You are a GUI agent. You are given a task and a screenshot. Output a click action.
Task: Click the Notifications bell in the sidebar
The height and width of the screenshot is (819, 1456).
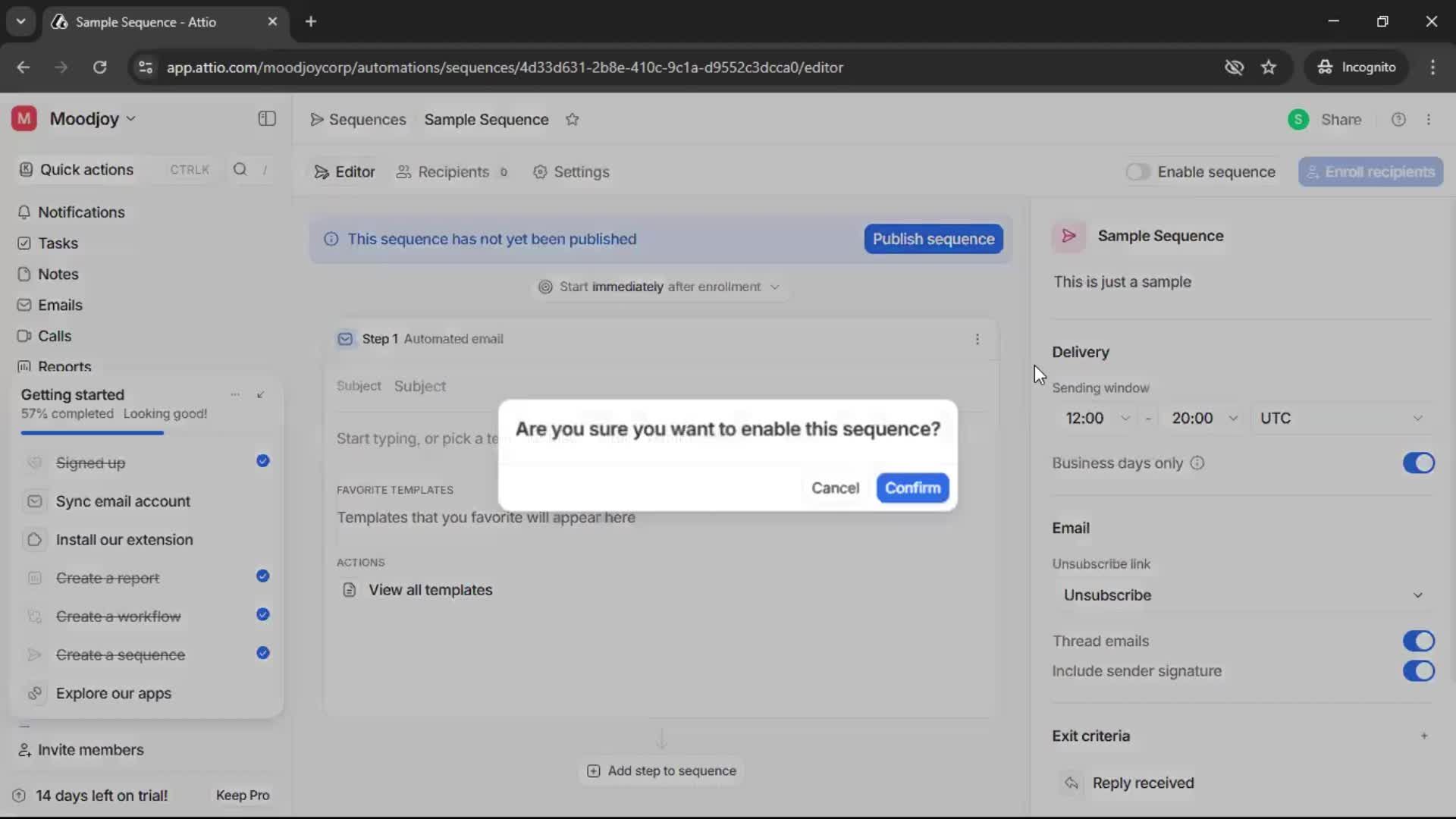point(81,212)
